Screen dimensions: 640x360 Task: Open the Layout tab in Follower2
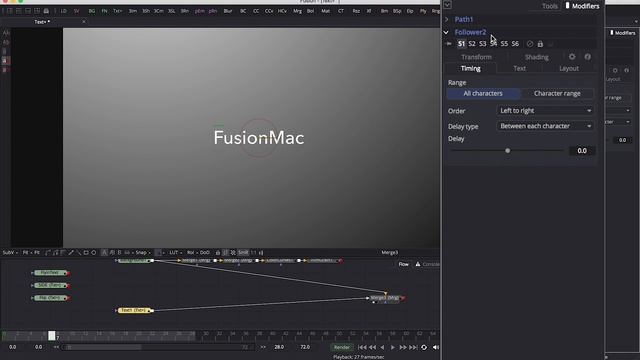(569, 69)
